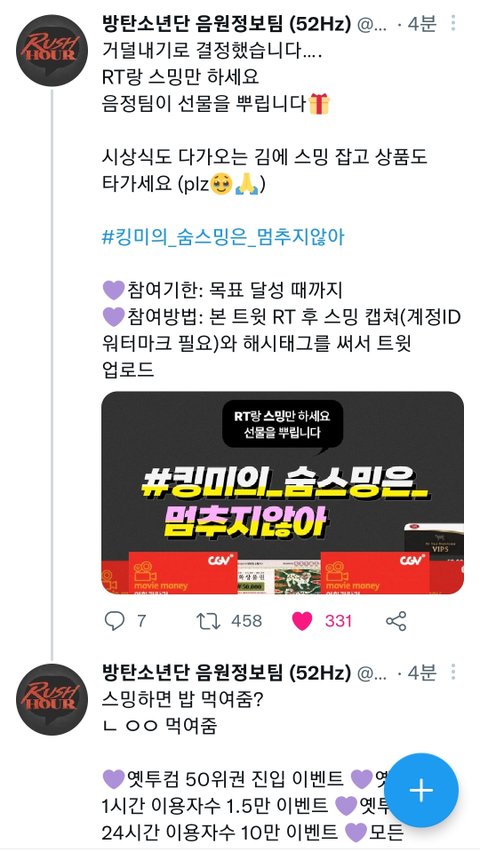View the 7 replies count
This screenshot has height=852, width=480.
(x=141, y=621)
